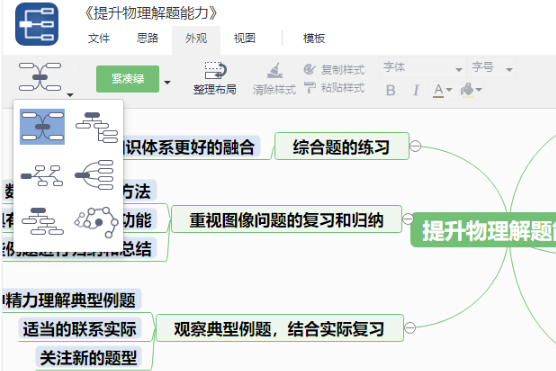556x371 pixels.
Task: Toggle bold text formatting
Action: 390,90
